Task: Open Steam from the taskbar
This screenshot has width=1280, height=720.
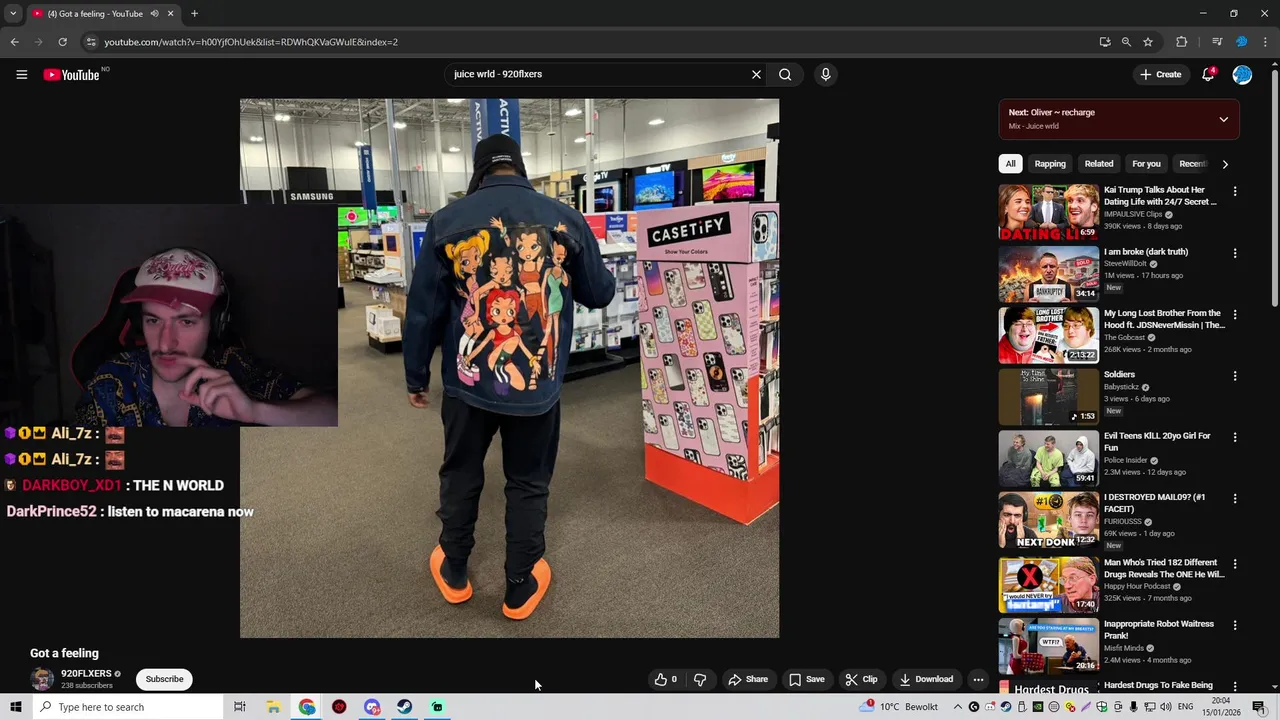Action: (404, 707)
